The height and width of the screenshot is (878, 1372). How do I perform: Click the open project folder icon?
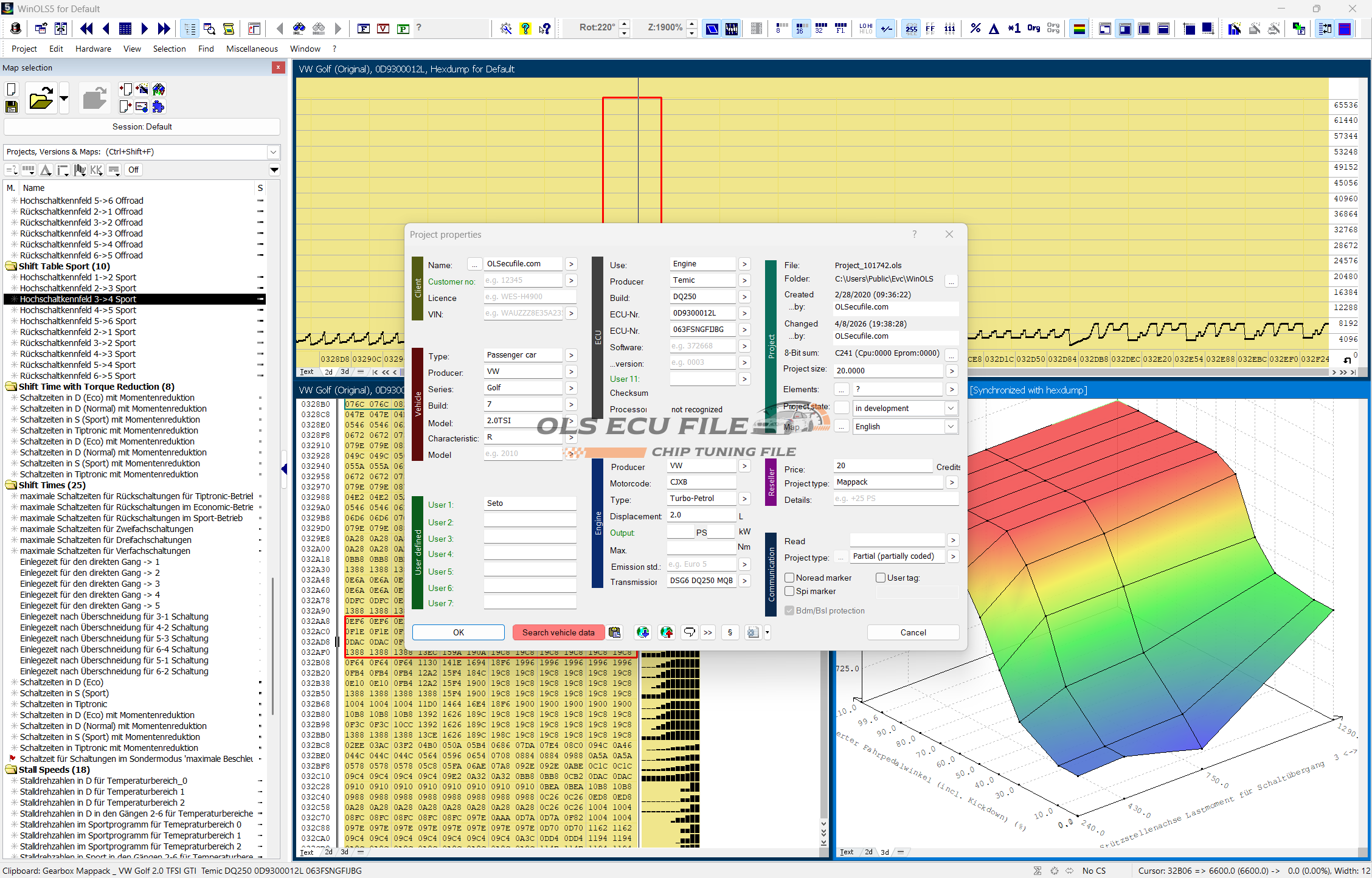41,99
